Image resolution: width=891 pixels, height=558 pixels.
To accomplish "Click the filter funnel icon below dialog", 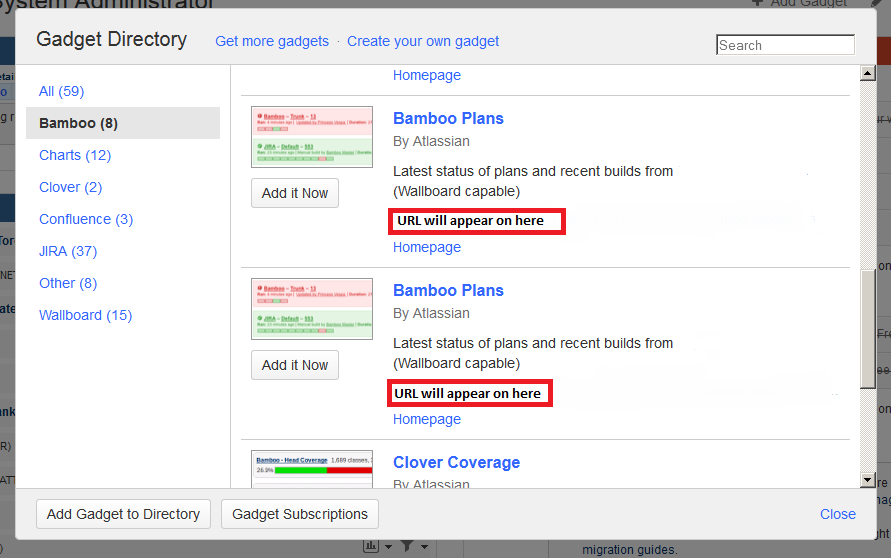I will tap(407, 547).
